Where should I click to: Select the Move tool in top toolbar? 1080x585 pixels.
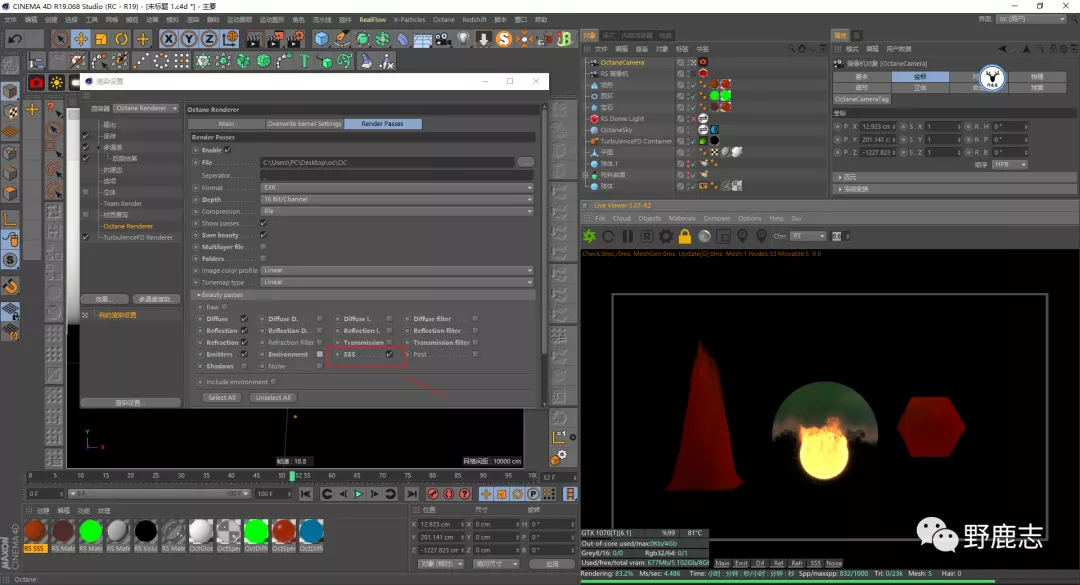(x=80, y=39)
